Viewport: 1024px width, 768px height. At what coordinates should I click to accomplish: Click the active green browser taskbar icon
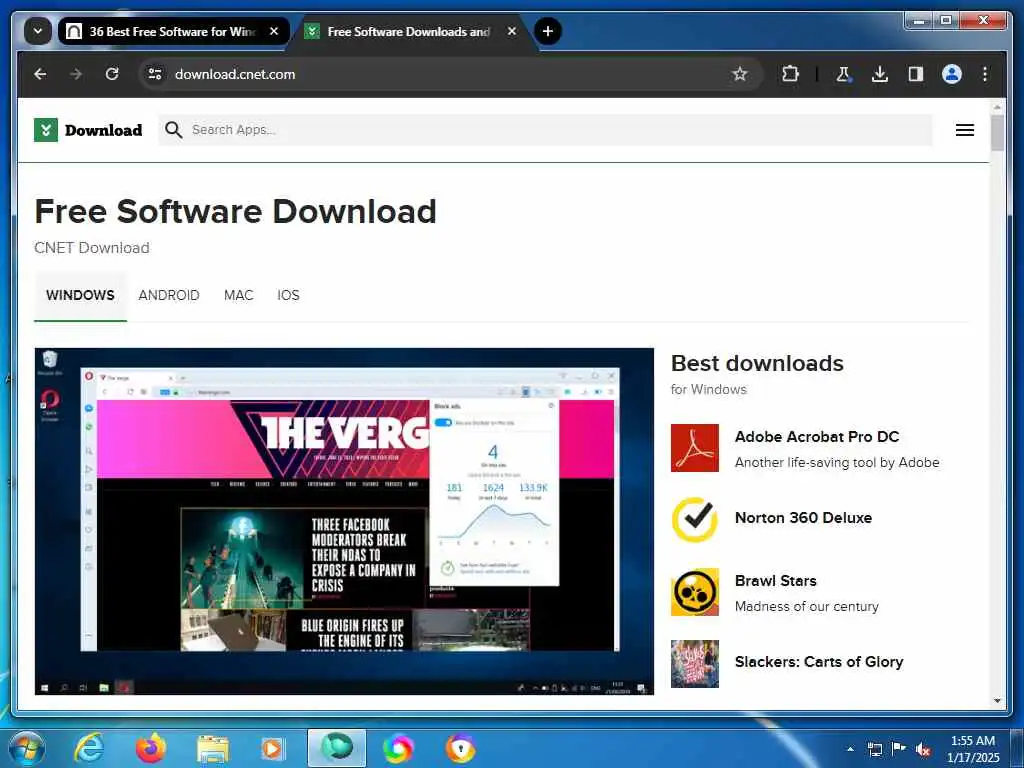337,748
